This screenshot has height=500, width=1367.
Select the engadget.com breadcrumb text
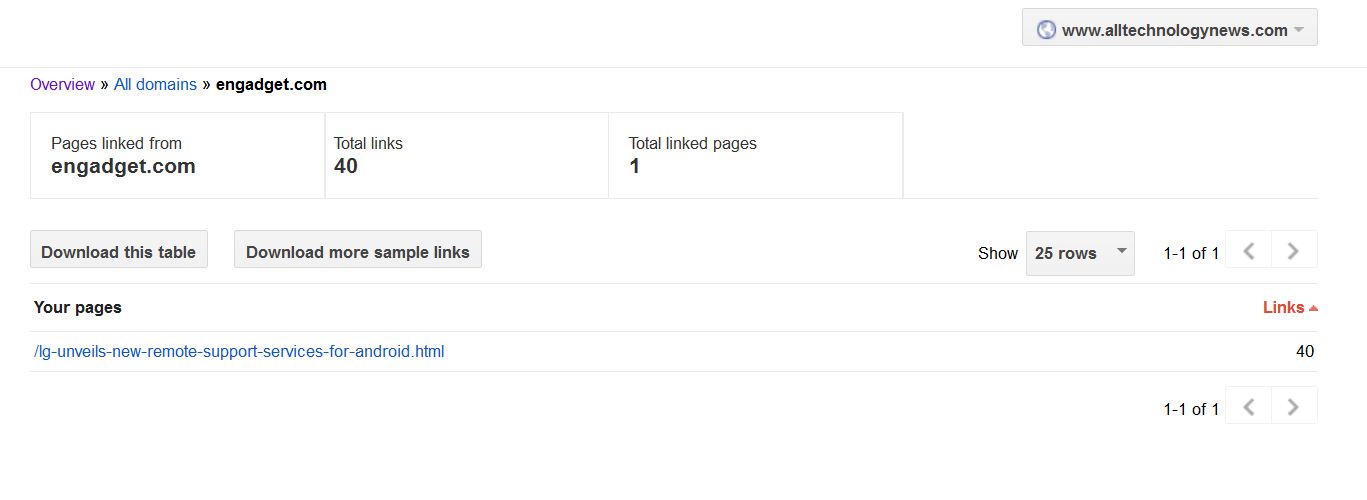click(x=271, y=84)
